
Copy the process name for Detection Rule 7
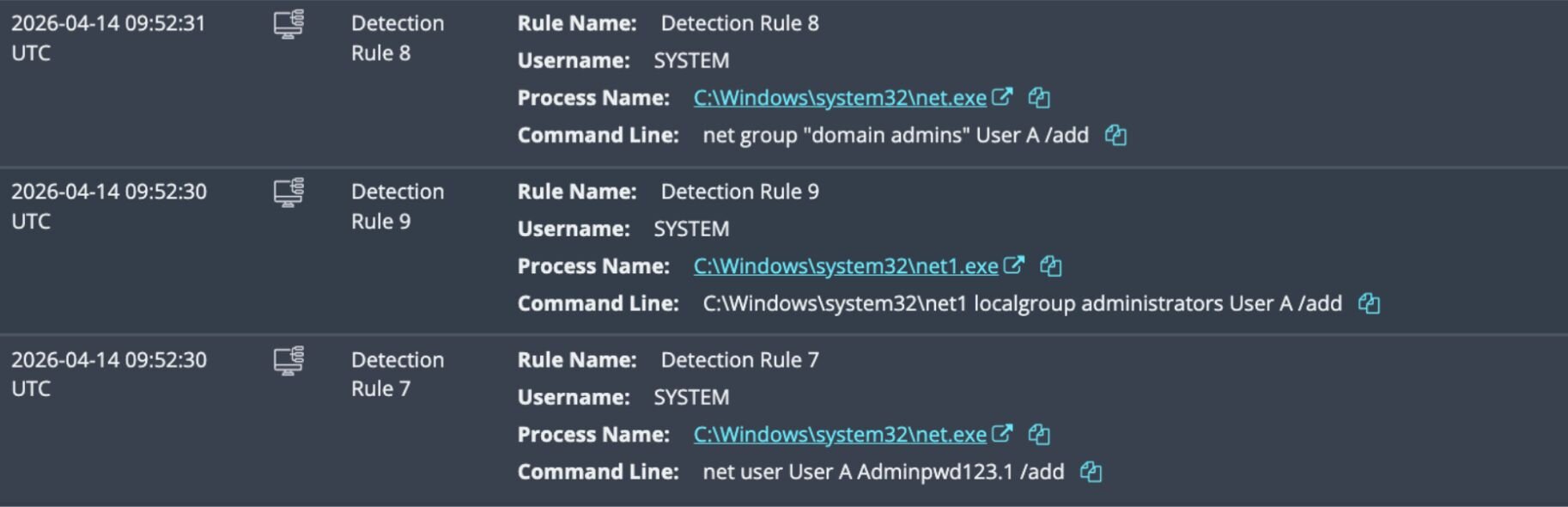(1039, 435)
